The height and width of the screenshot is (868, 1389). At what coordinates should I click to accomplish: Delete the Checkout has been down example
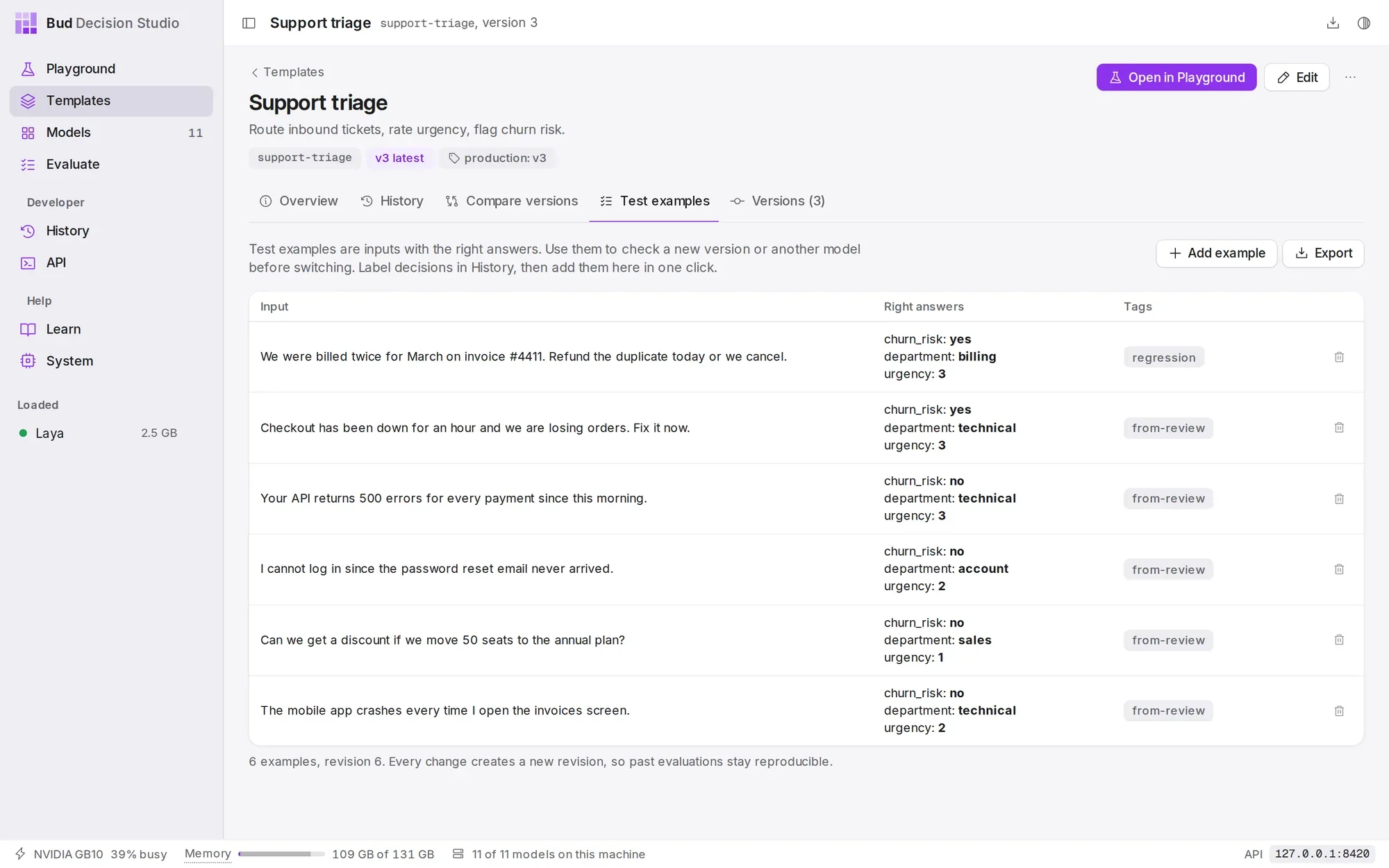pos(1339,428)
